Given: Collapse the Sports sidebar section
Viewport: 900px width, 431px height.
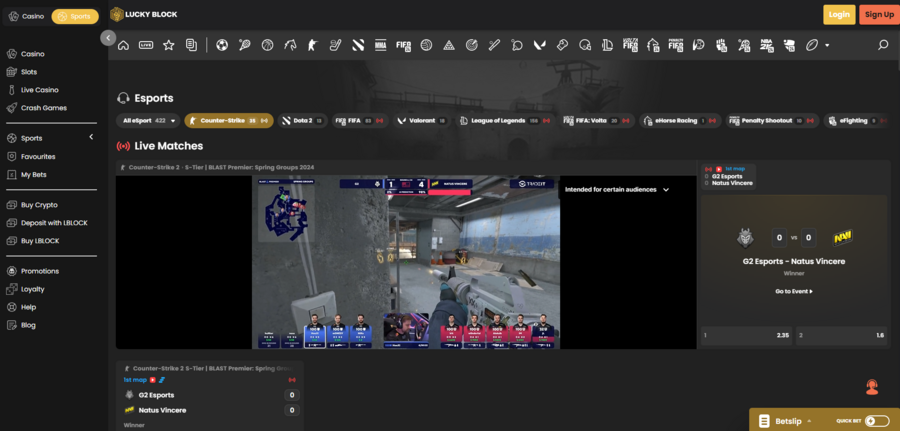Looking at the screenshot, I should click(91, 138).
